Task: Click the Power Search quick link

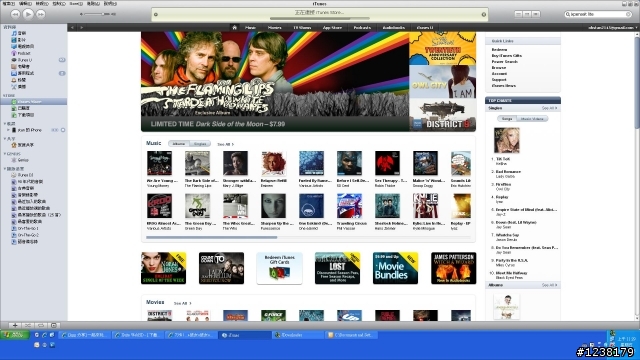Action: point(504,62)
